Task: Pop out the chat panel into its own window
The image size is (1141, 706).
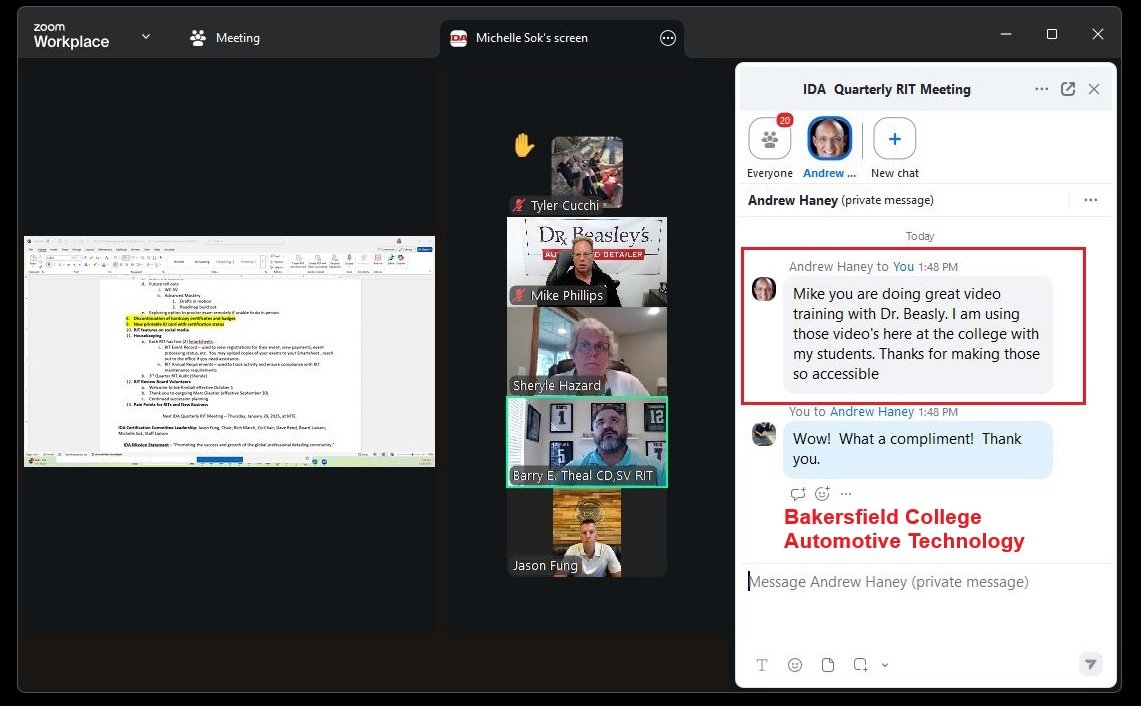Action: (1068, 88)
